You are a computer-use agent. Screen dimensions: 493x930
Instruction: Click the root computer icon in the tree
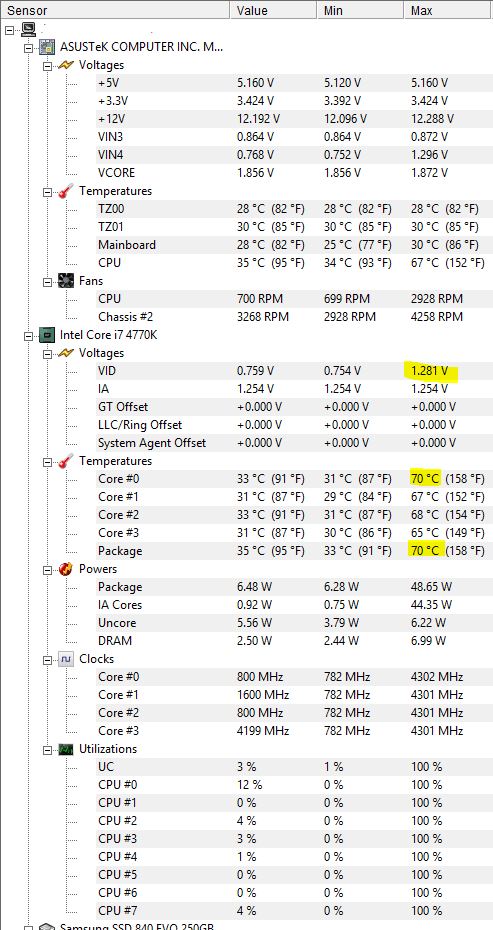coord(28,28)
